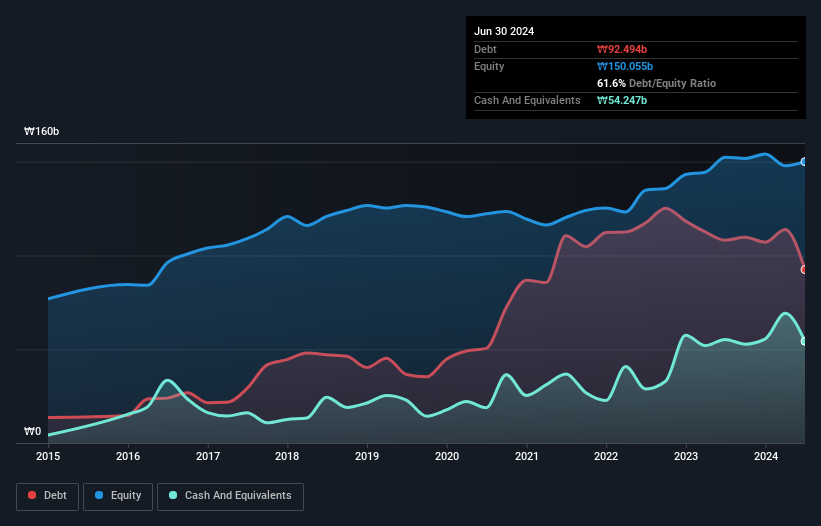Click the red Debt legend dot
The width and height of the screenshot is (821, 526).
point(32,495)
